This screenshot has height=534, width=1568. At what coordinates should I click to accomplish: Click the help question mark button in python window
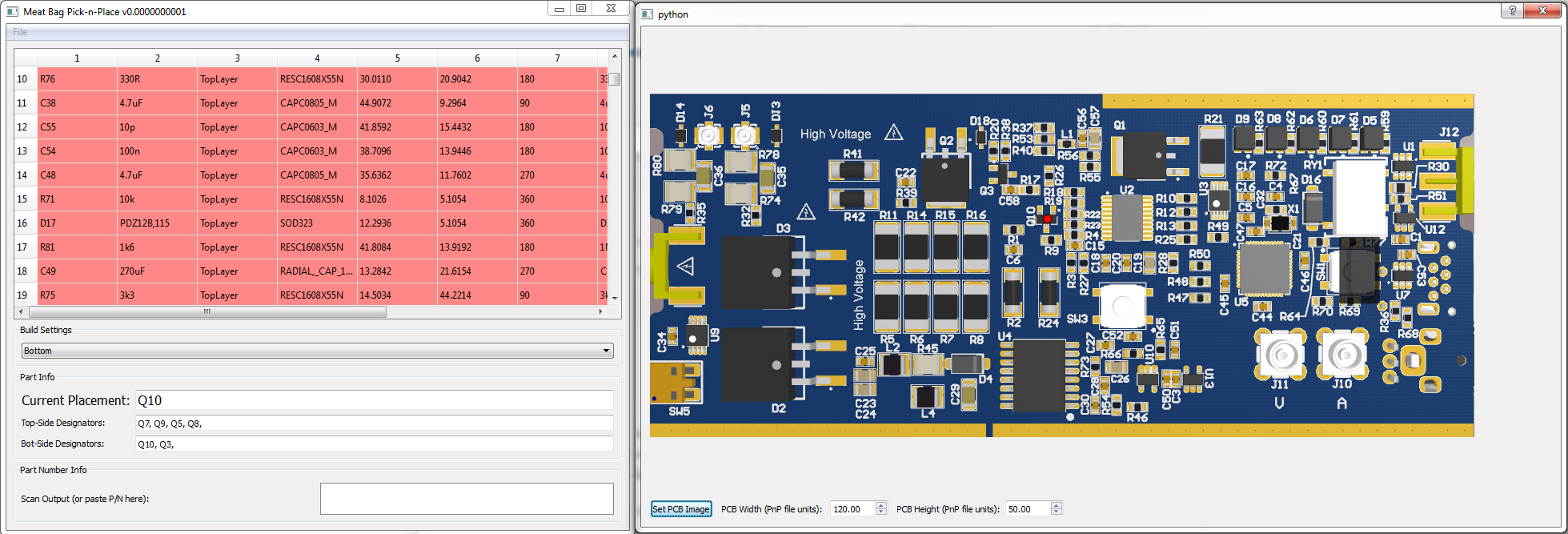click(x=1512, y=10)
